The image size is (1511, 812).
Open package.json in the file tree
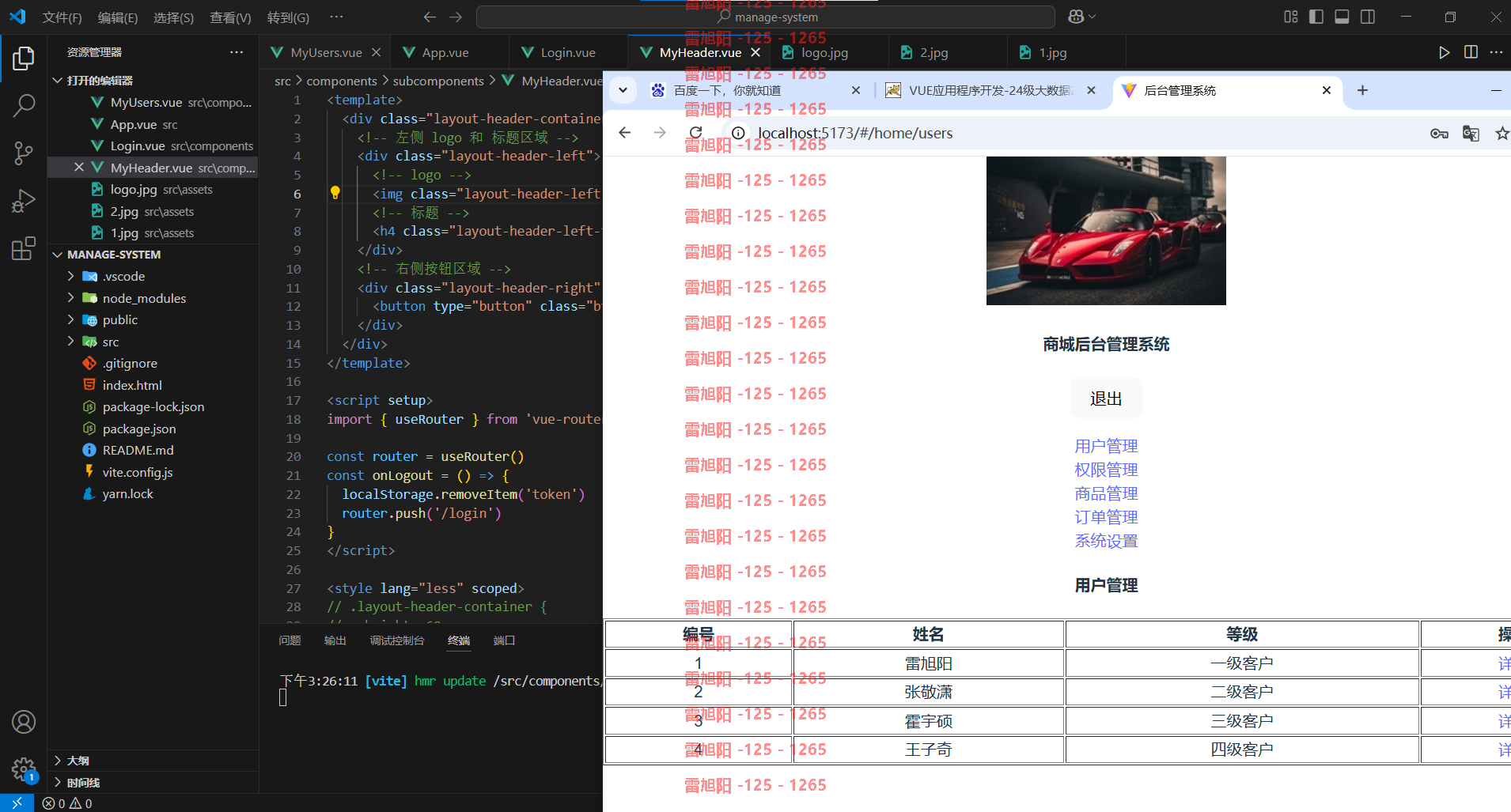pyautogui.click(x=138, y=429)
